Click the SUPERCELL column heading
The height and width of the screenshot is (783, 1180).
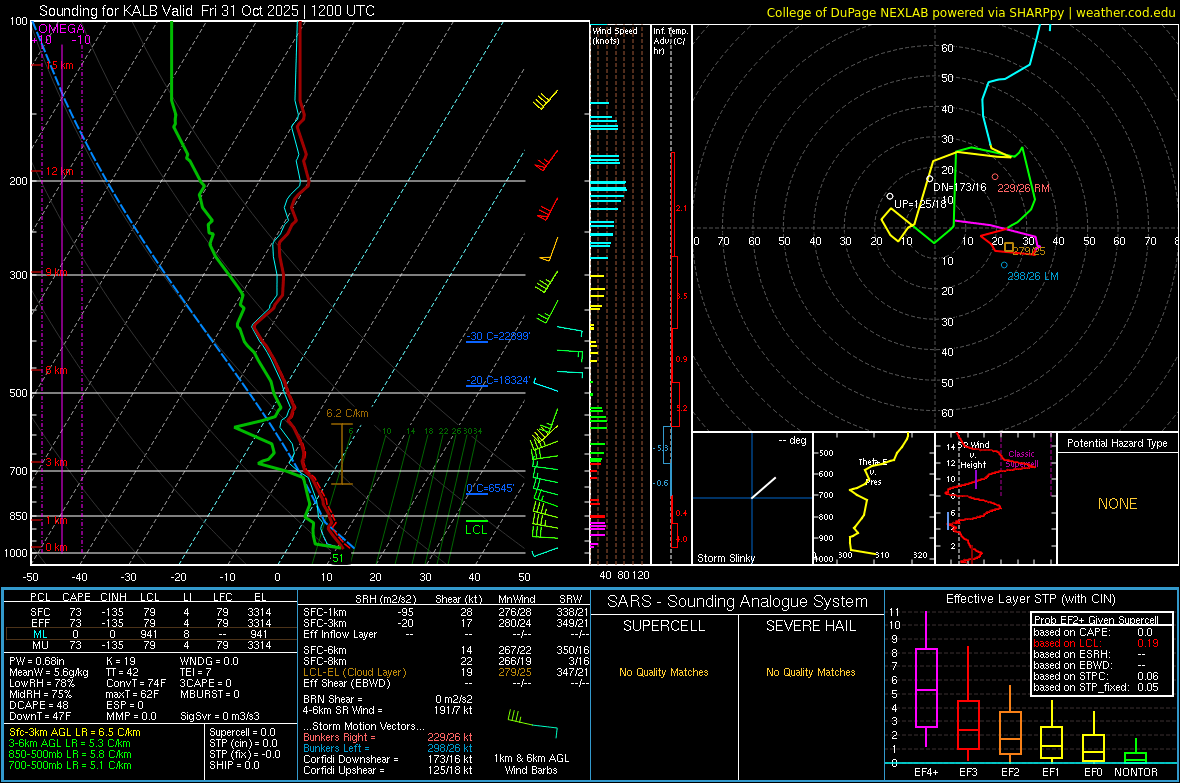coord(664,626)
